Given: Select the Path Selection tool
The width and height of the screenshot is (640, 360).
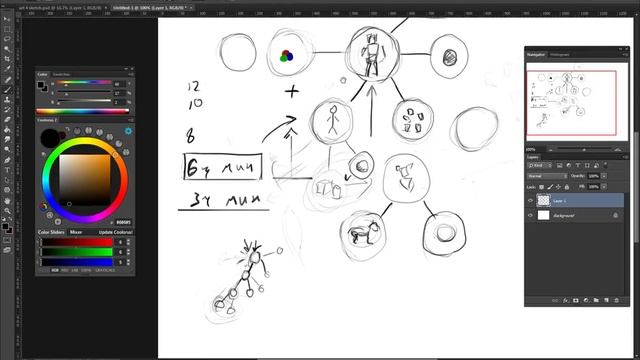Looking at the screenshot, I should [7, 180].
